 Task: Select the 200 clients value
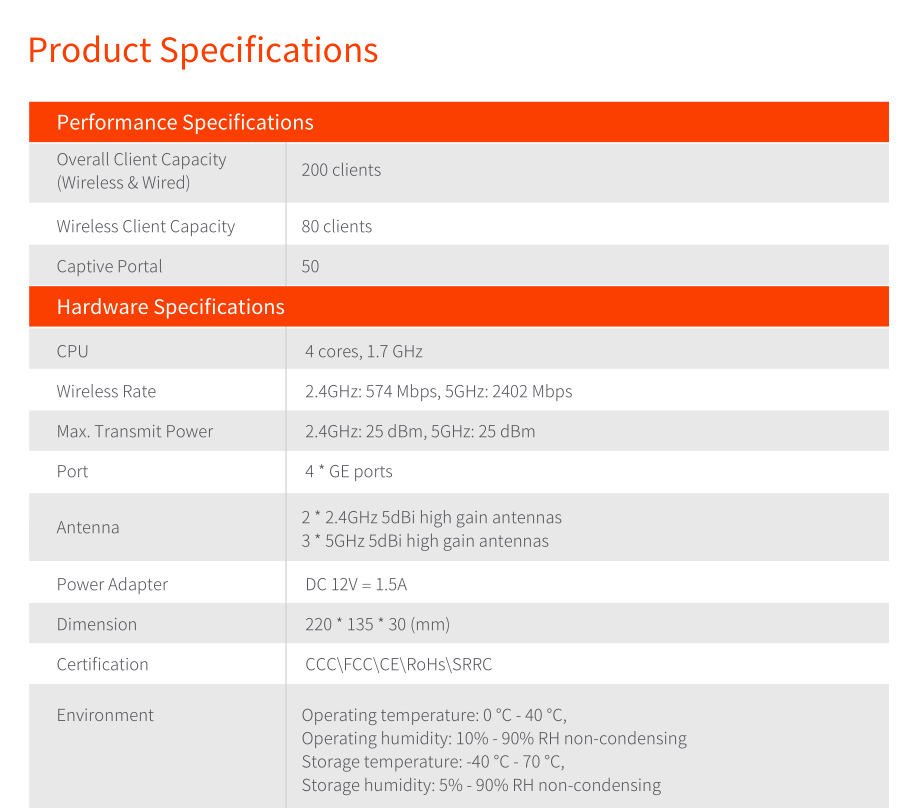[x=341, y=170]
